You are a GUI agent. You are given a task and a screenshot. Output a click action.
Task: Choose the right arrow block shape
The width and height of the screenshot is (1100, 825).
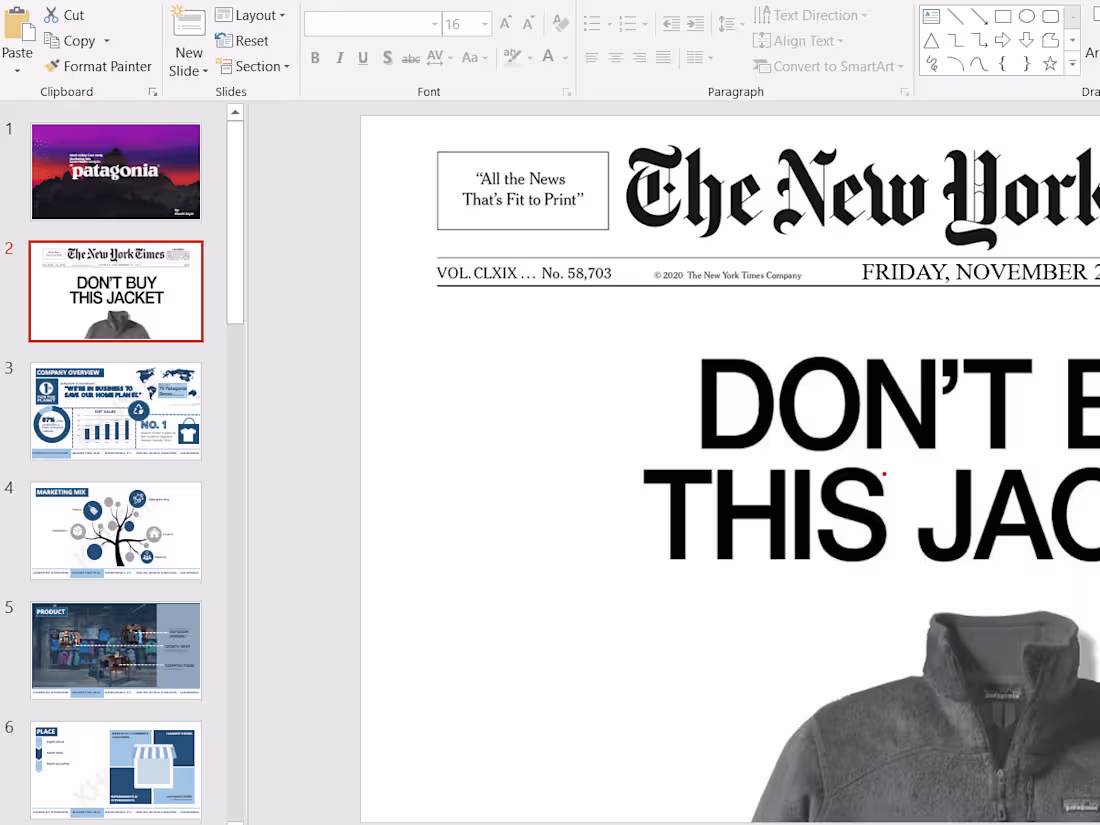coord(1003,40)
